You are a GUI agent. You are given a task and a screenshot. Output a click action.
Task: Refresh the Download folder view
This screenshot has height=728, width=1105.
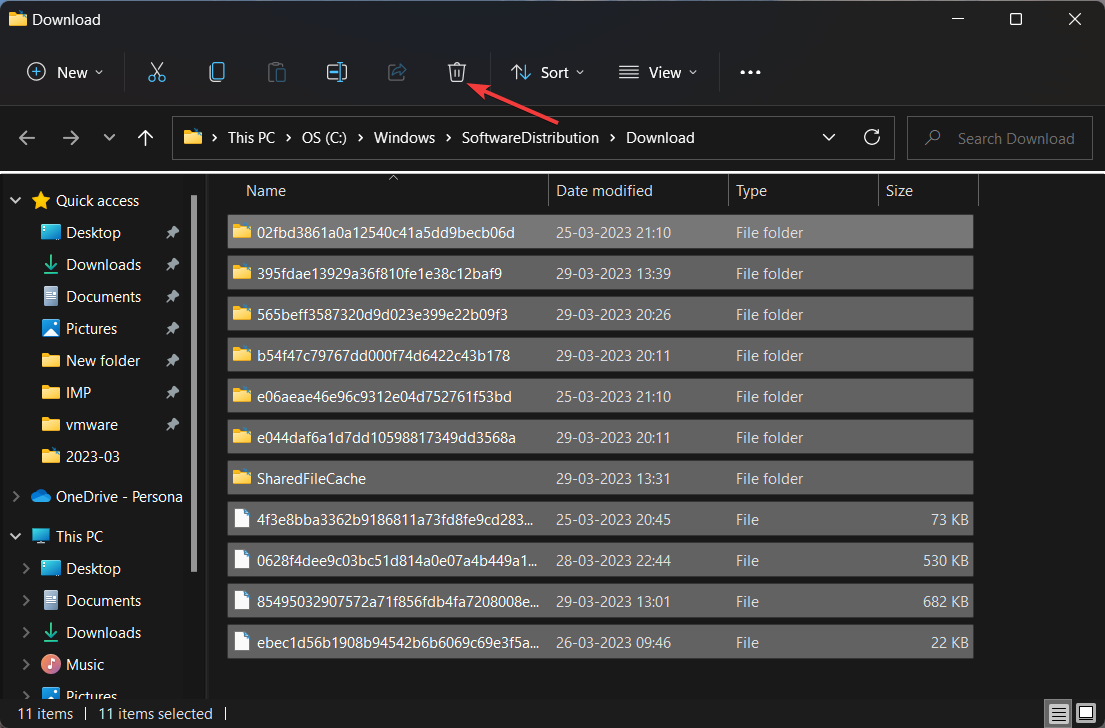[872, 137]
